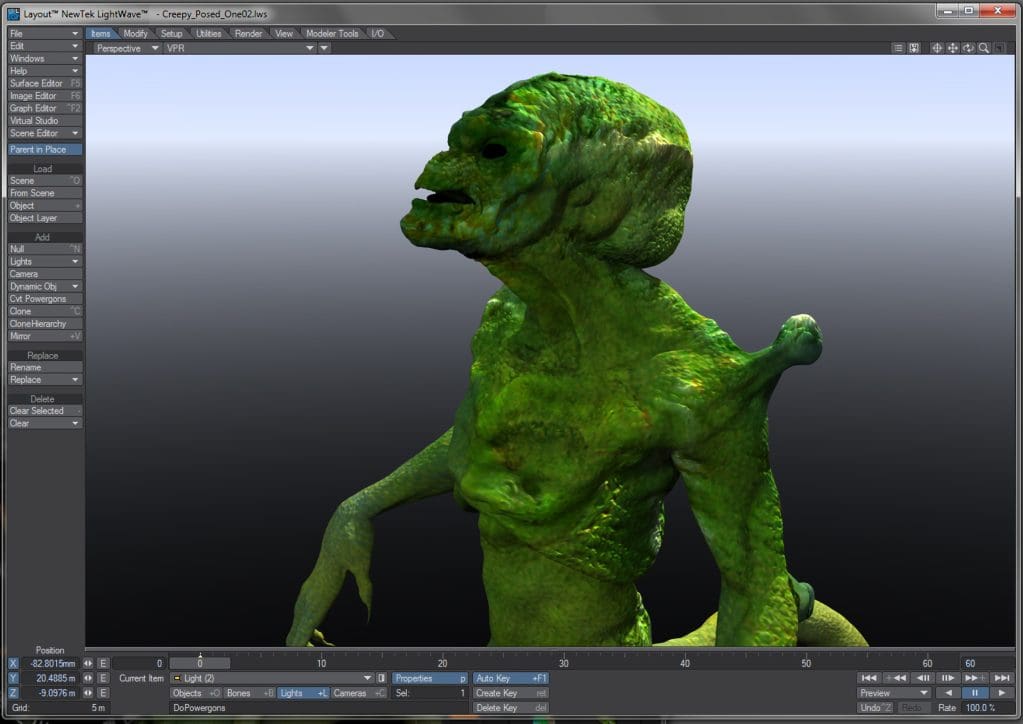Switch selection mode to Bones
The width and height of the screenshot is (1023, 724).
250,693
